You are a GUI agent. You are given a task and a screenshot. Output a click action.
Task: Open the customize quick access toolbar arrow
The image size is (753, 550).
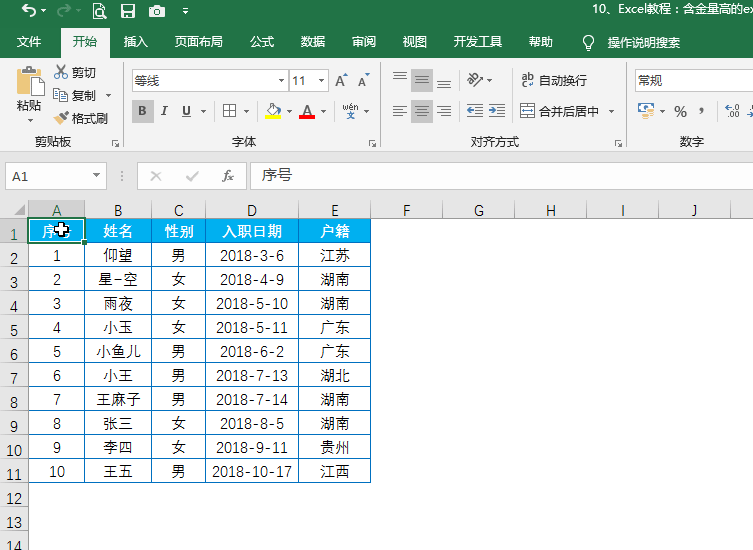(185, 11)
